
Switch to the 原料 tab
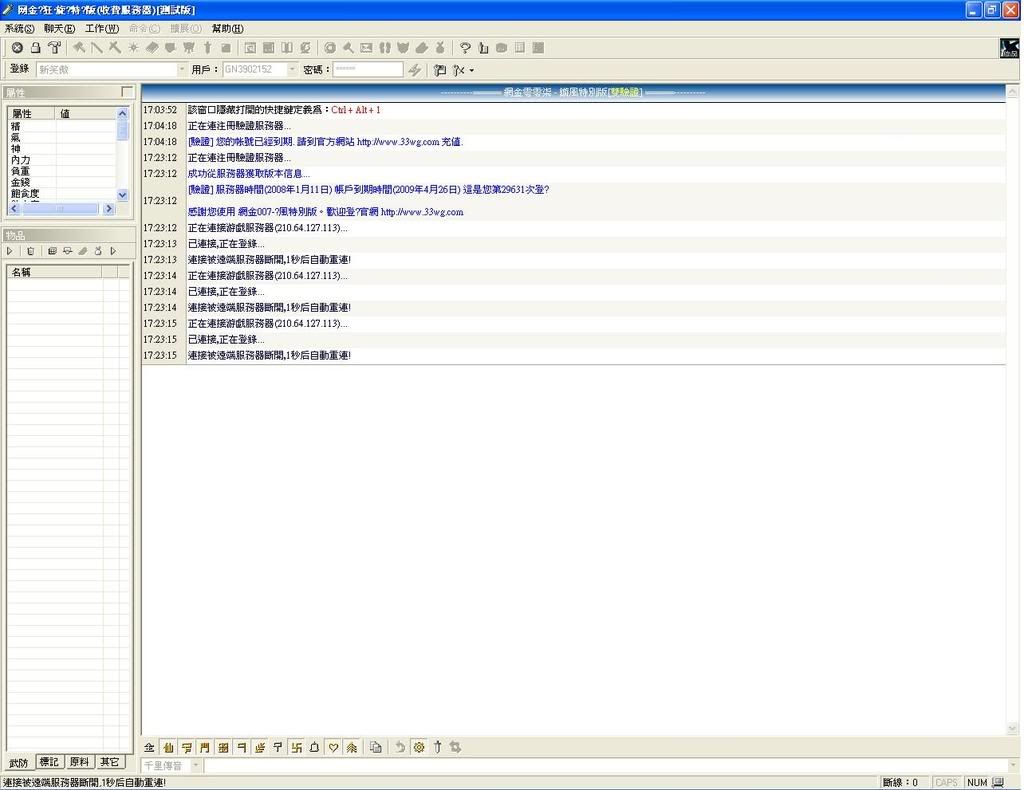click(79, 762)
